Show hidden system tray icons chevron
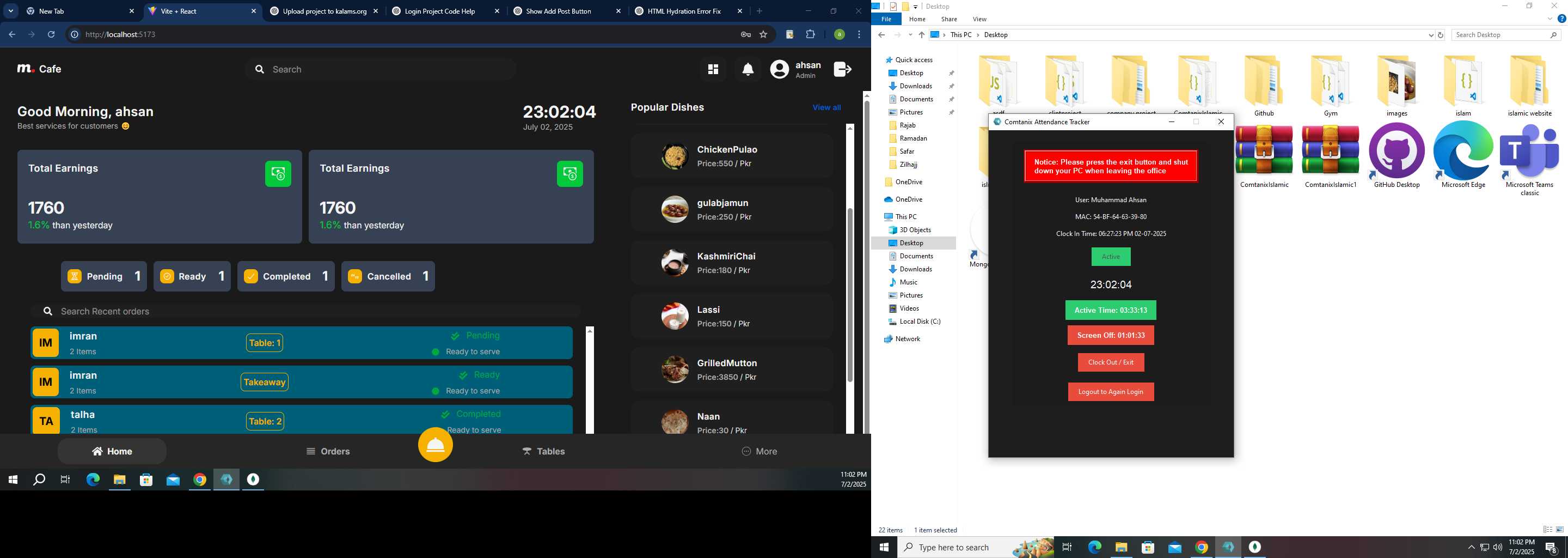 (1471, 547)
